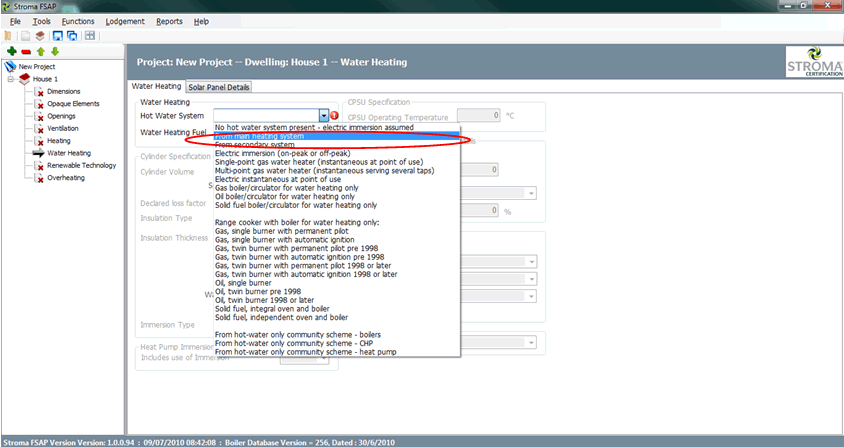This screenshot has width=844, height=447.
Task: Open the File menu
Action: (x=15, y=22)
